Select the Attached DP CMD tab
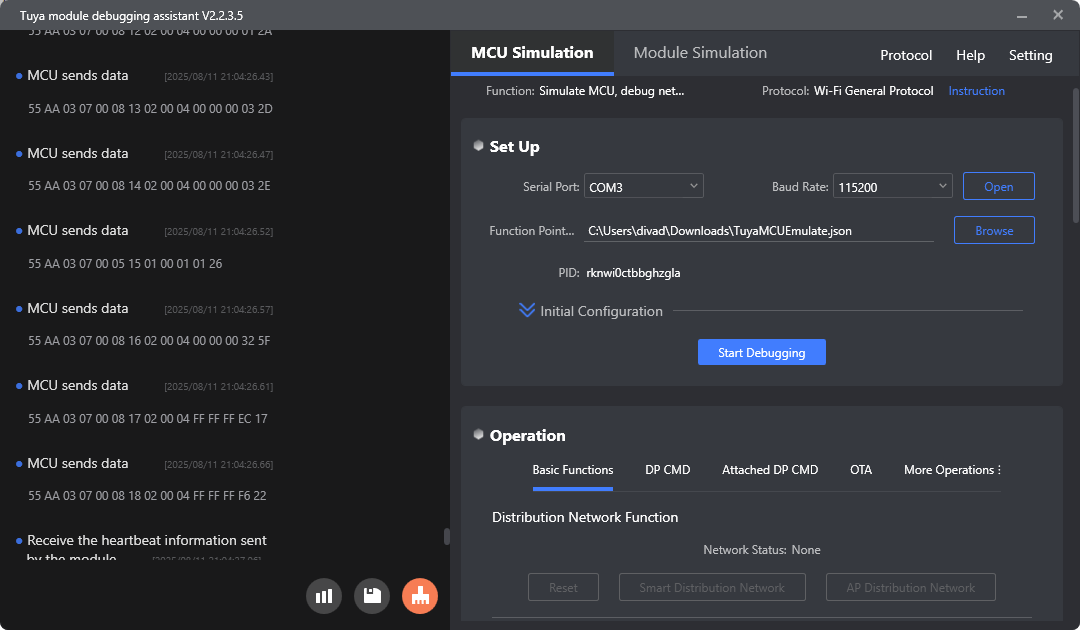1080x630 pixels. pos(769,470)
